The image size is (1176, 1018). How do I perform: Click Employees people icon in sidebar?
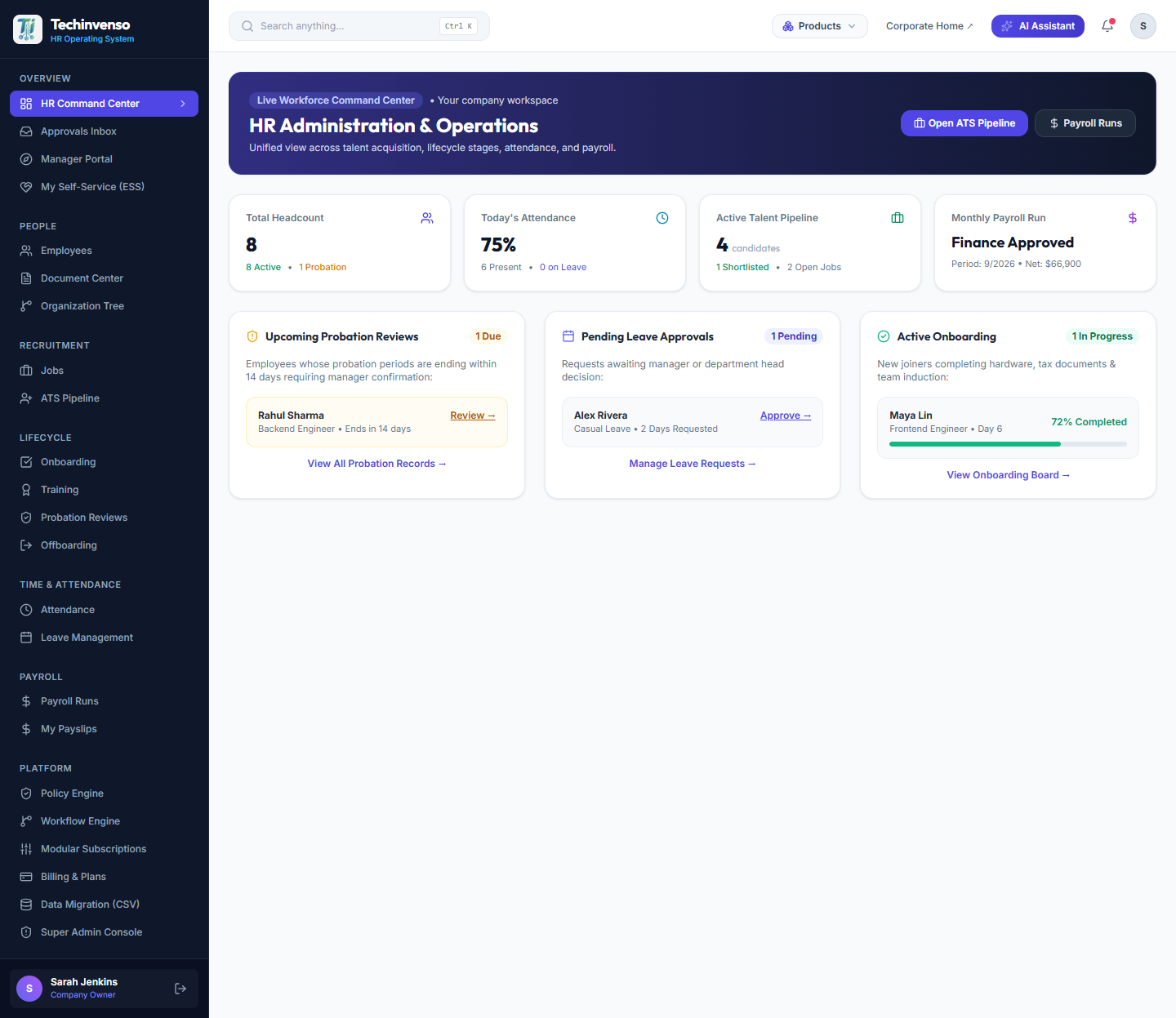click(26, 251)
